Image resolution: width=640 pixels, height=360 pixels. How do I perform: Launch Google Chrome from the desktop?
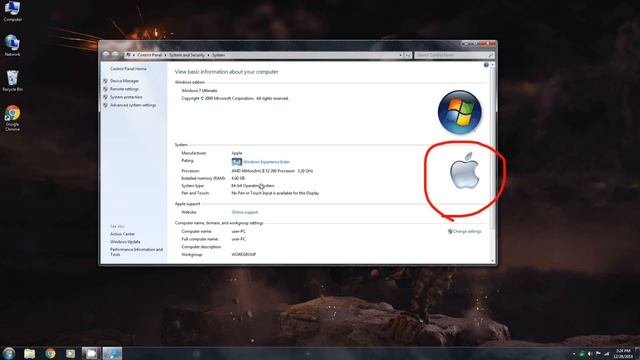[12, 118]
